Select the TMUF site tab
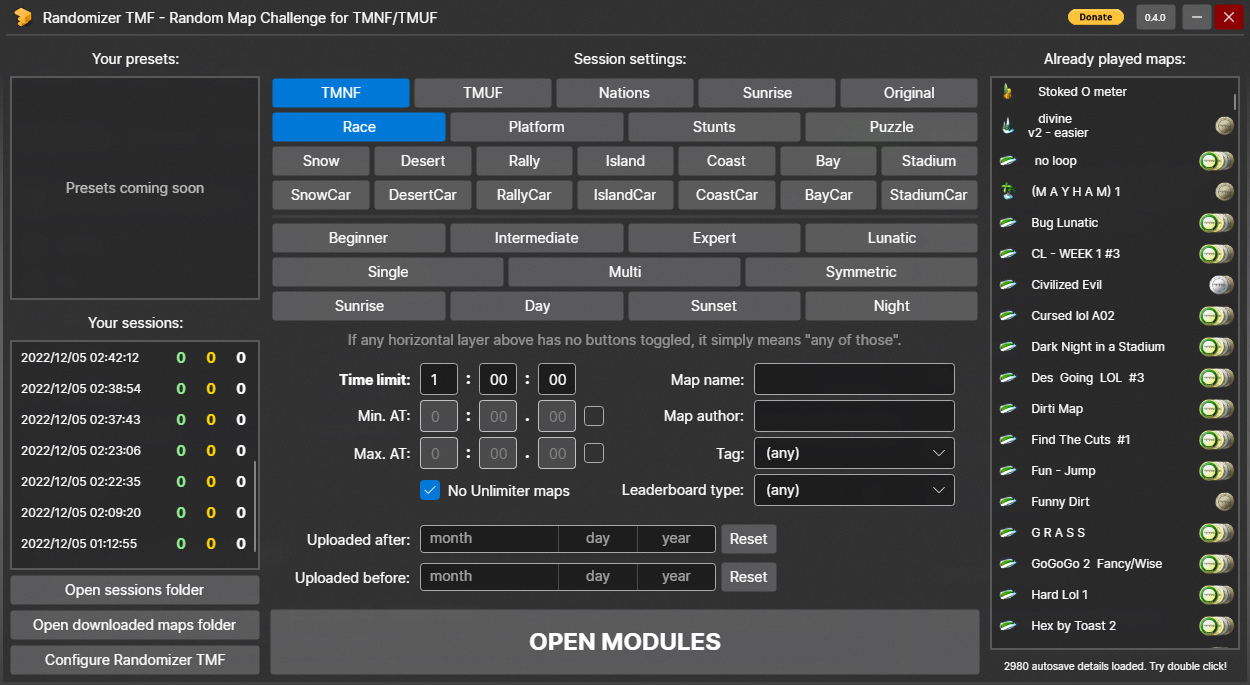The height and width of the screenshot is (685, 1250). [483, 93]
